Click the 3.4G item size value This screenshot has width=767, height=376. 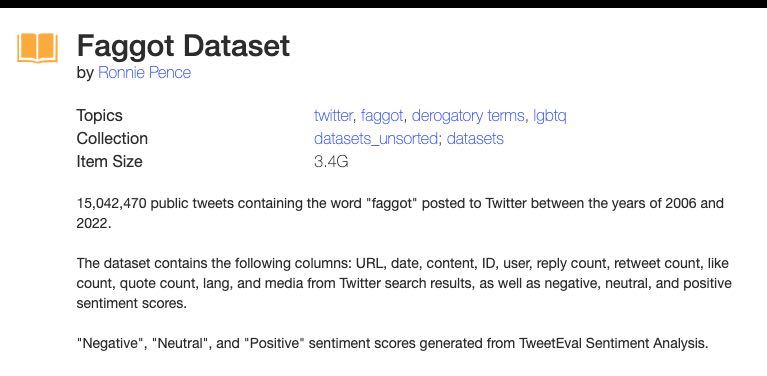[331, 162]
